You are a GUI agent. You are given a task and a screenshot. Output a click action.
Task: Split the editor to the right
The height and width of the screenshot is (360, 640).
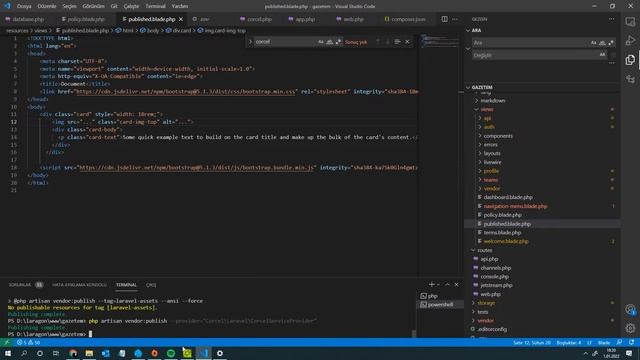[444, 19]
